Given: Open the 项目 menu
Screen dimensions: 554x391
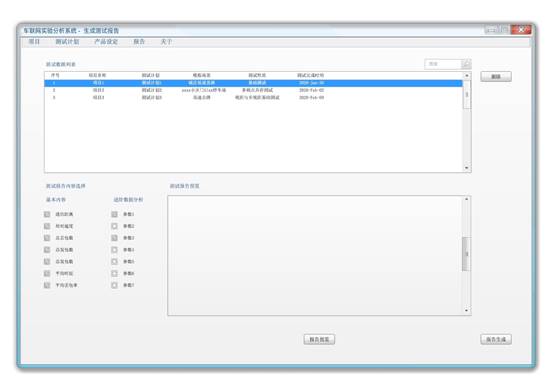Looking at the screenshot, I should [34, 42].
